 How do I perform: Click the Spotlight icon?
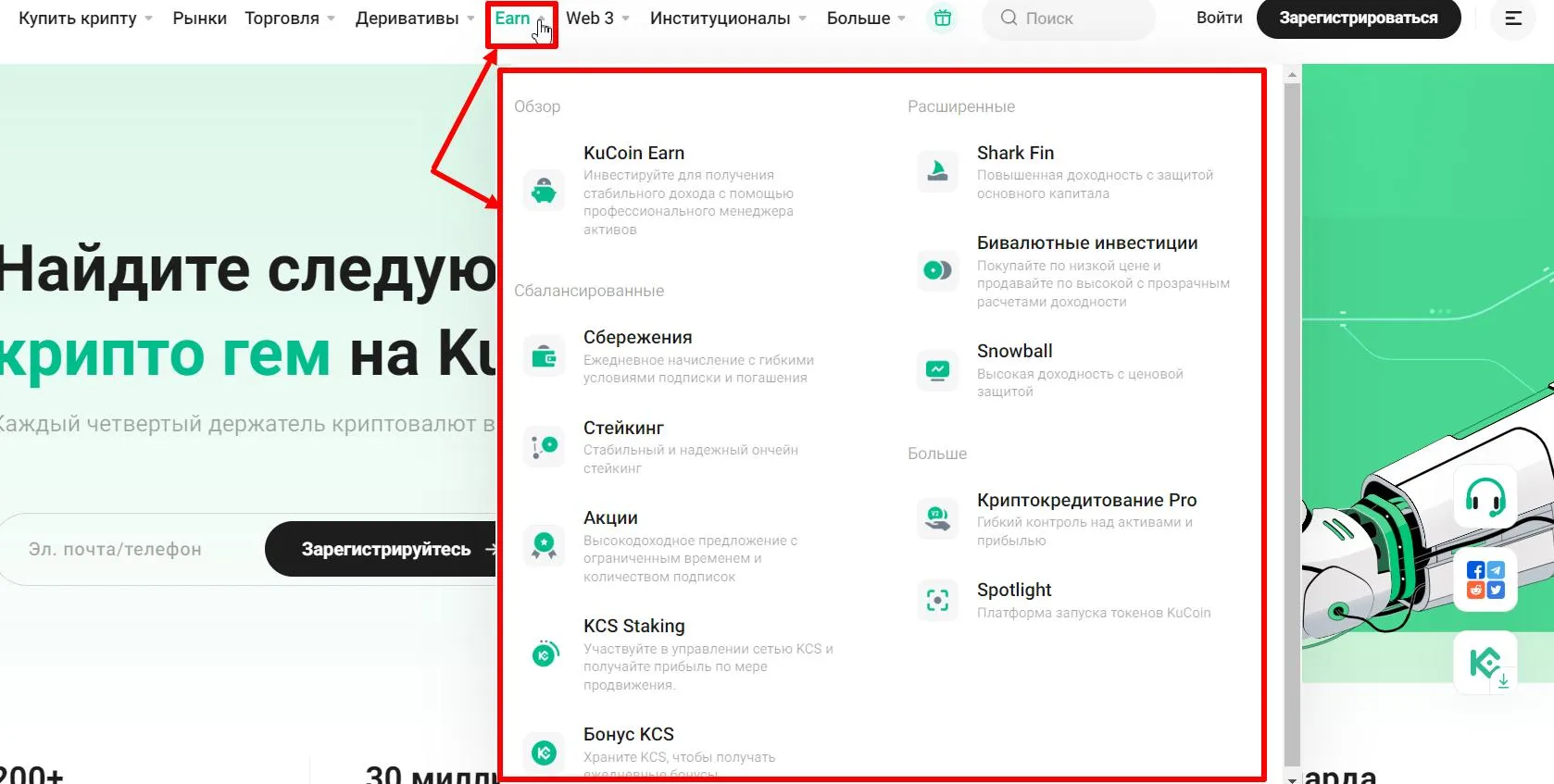point(937,601)
